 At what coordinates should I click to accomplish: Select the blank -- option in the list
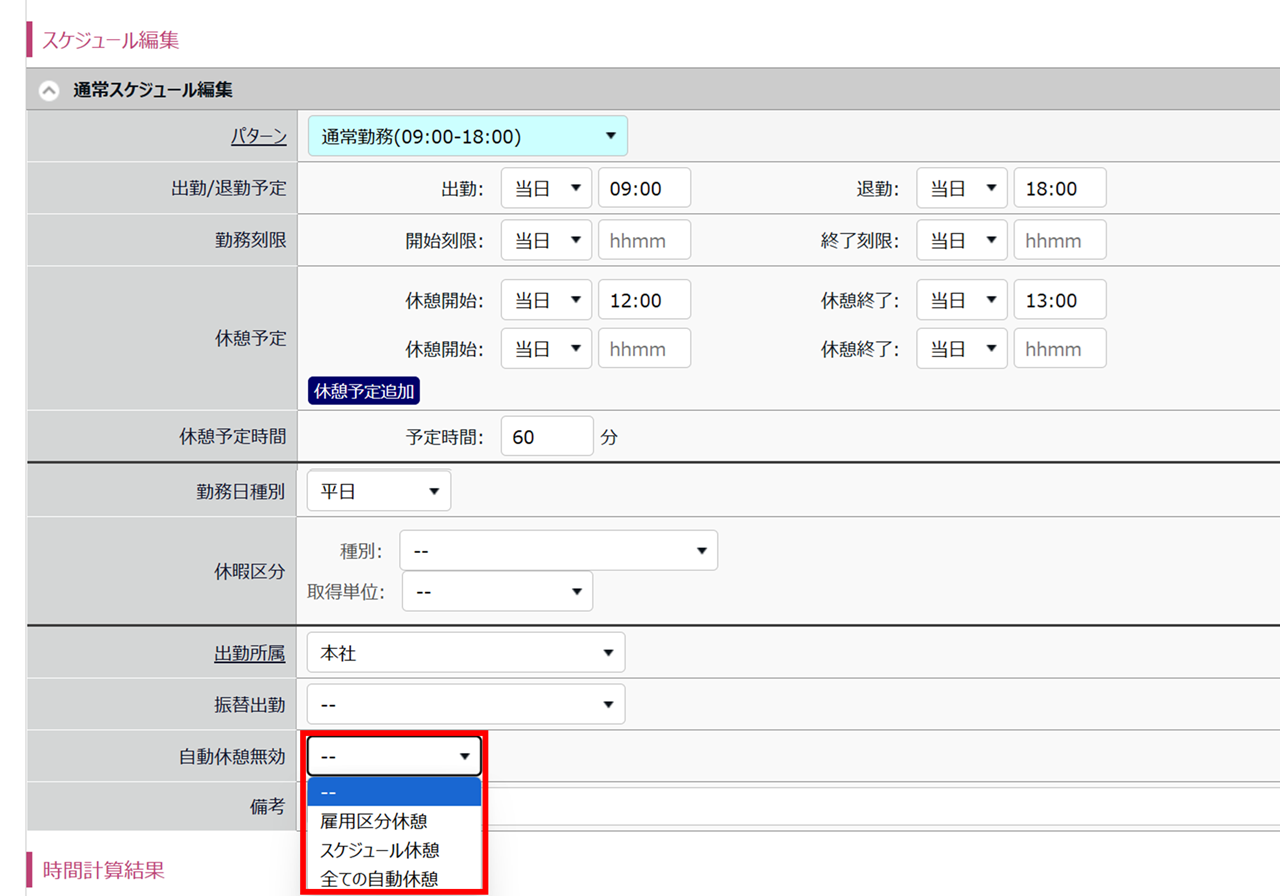tap(394, 792)
